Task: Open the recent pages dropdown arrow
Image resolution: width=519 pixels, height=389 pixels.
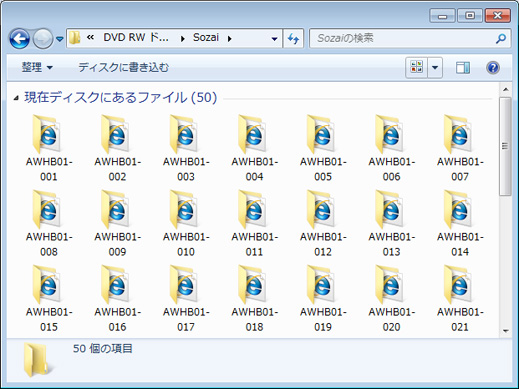Action: coord(60,39)
